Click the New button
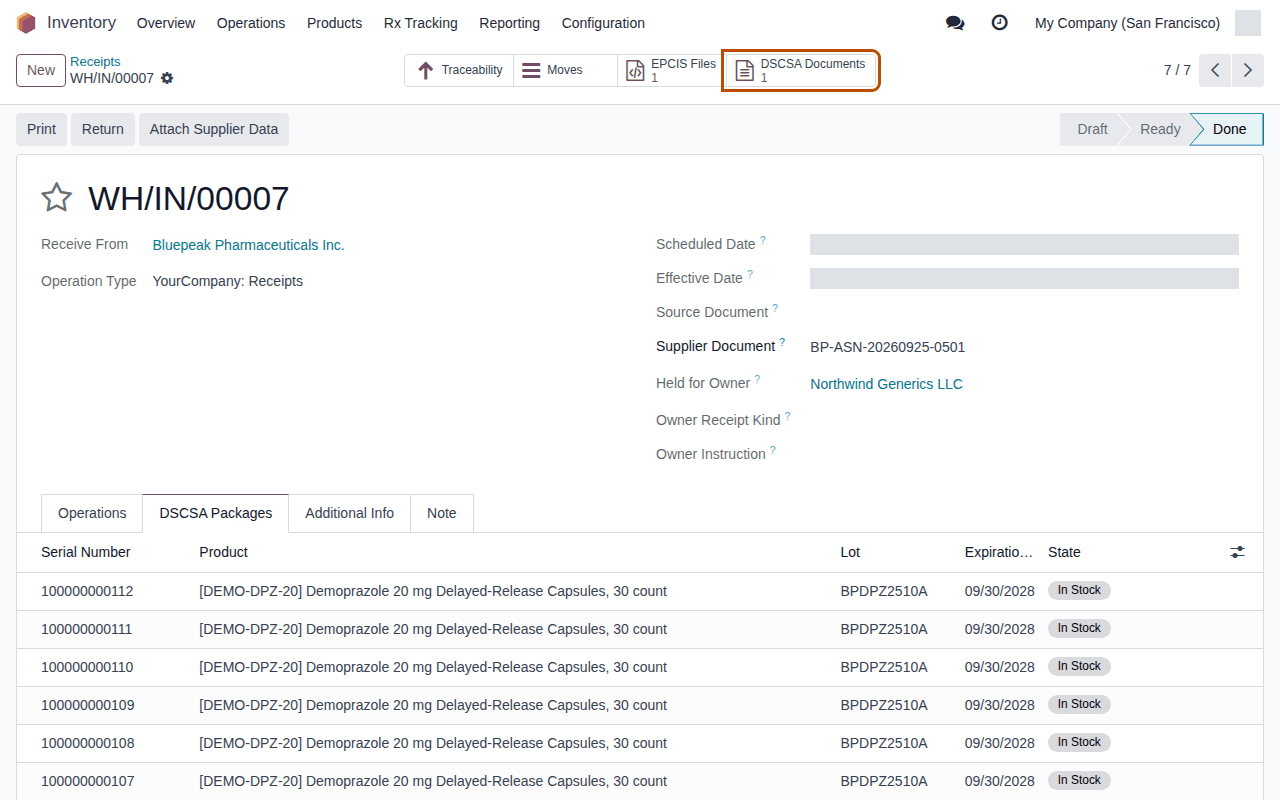The image size is (1280, 800). [x=41, y=70]
